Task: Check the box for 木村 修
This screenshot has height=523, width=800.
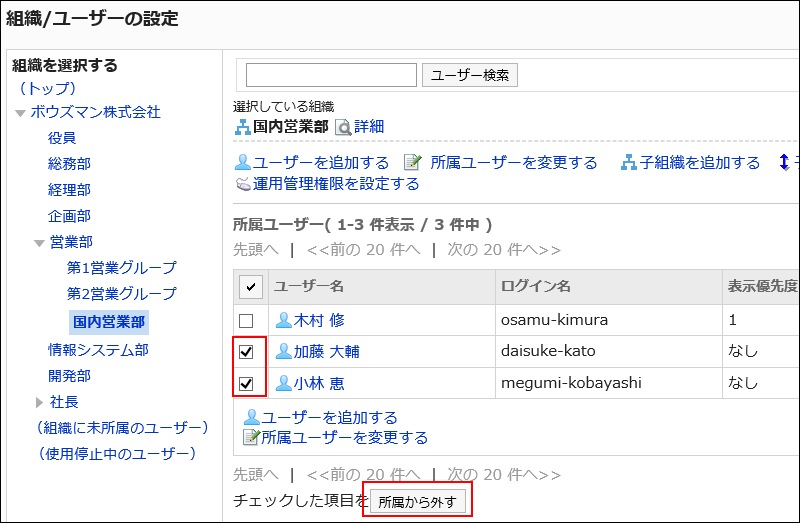Action: tap(246, 321)
